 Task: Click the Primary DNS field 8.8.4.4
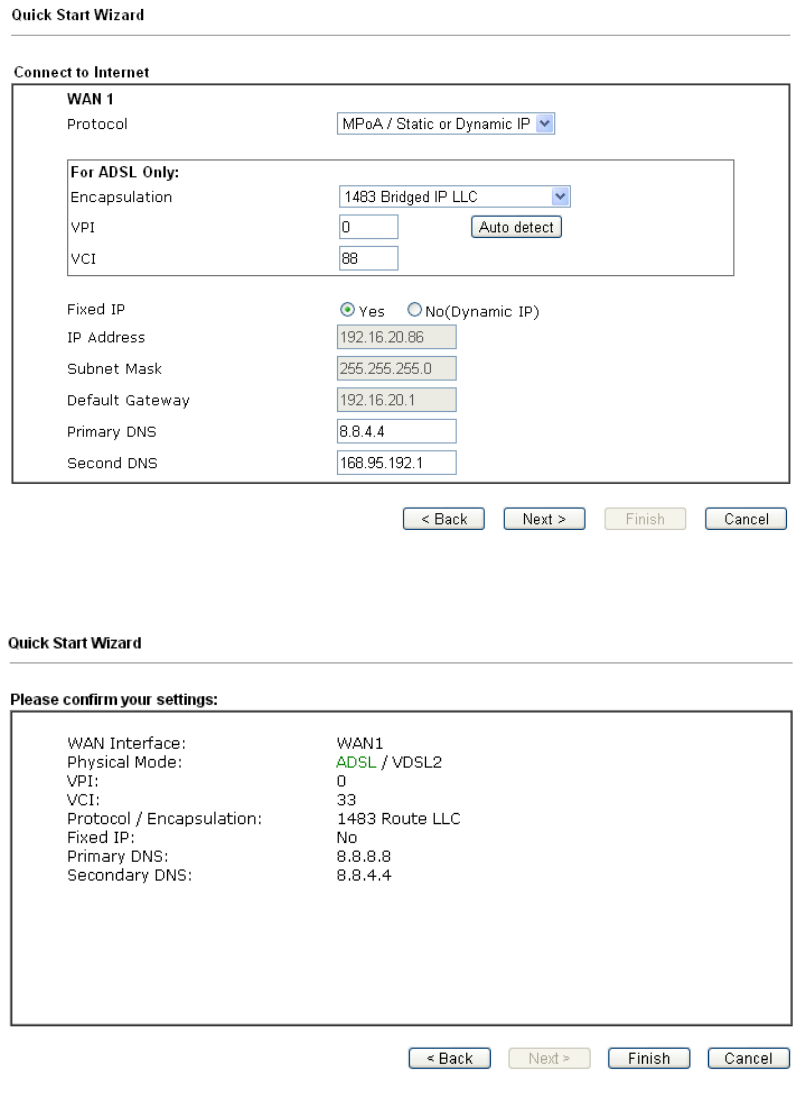(x=397, y=431)
